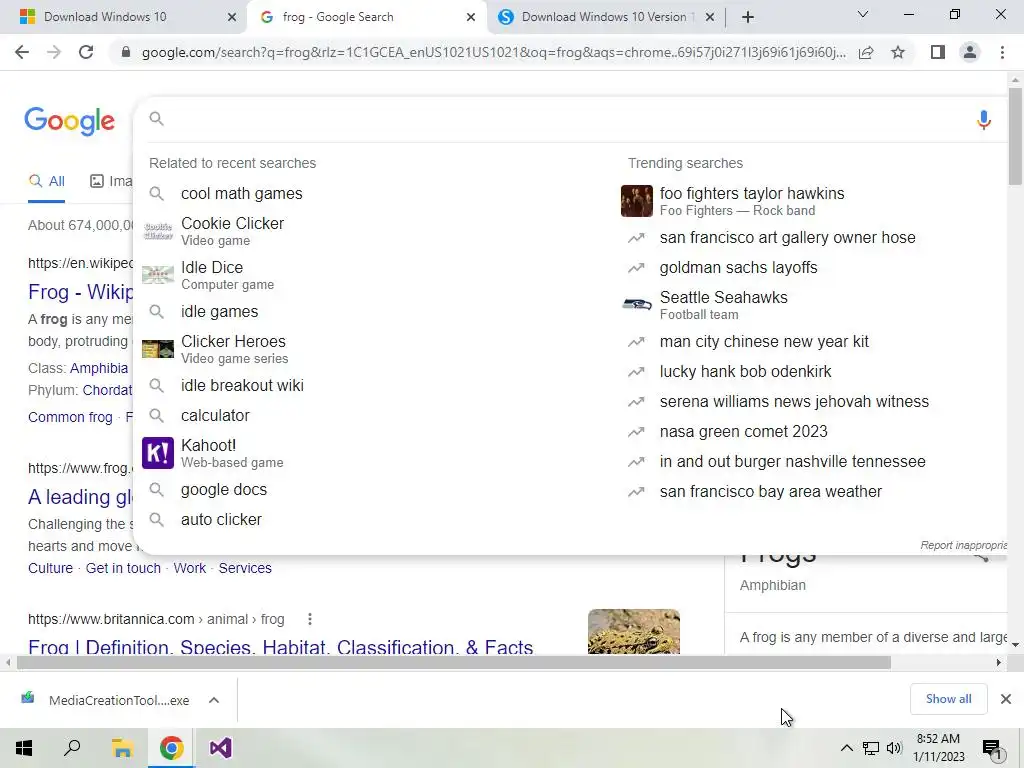Open three-dot options for Britannica result
The height and width of the screenshot is (768, 1024).
click(x=310, y=619)
